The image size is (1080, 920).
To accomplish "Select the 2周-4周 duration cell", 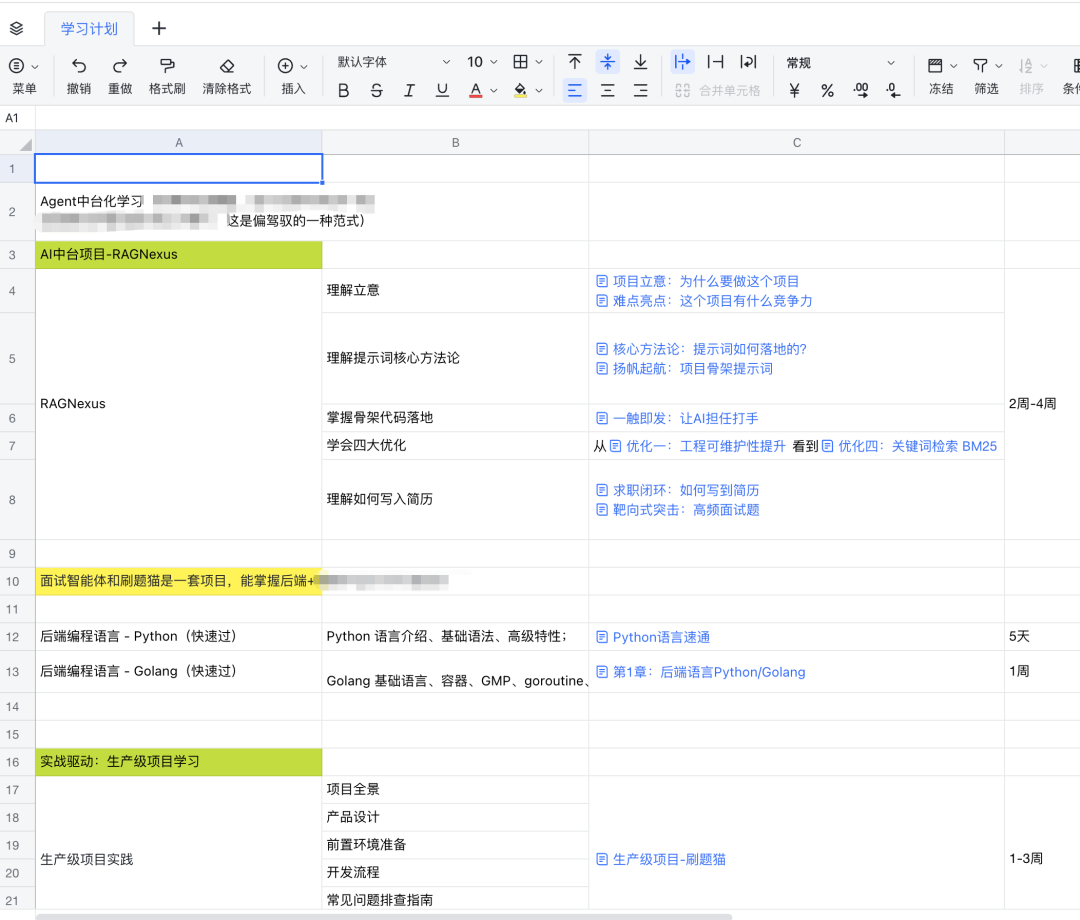I will click(x=1041, y=404).
